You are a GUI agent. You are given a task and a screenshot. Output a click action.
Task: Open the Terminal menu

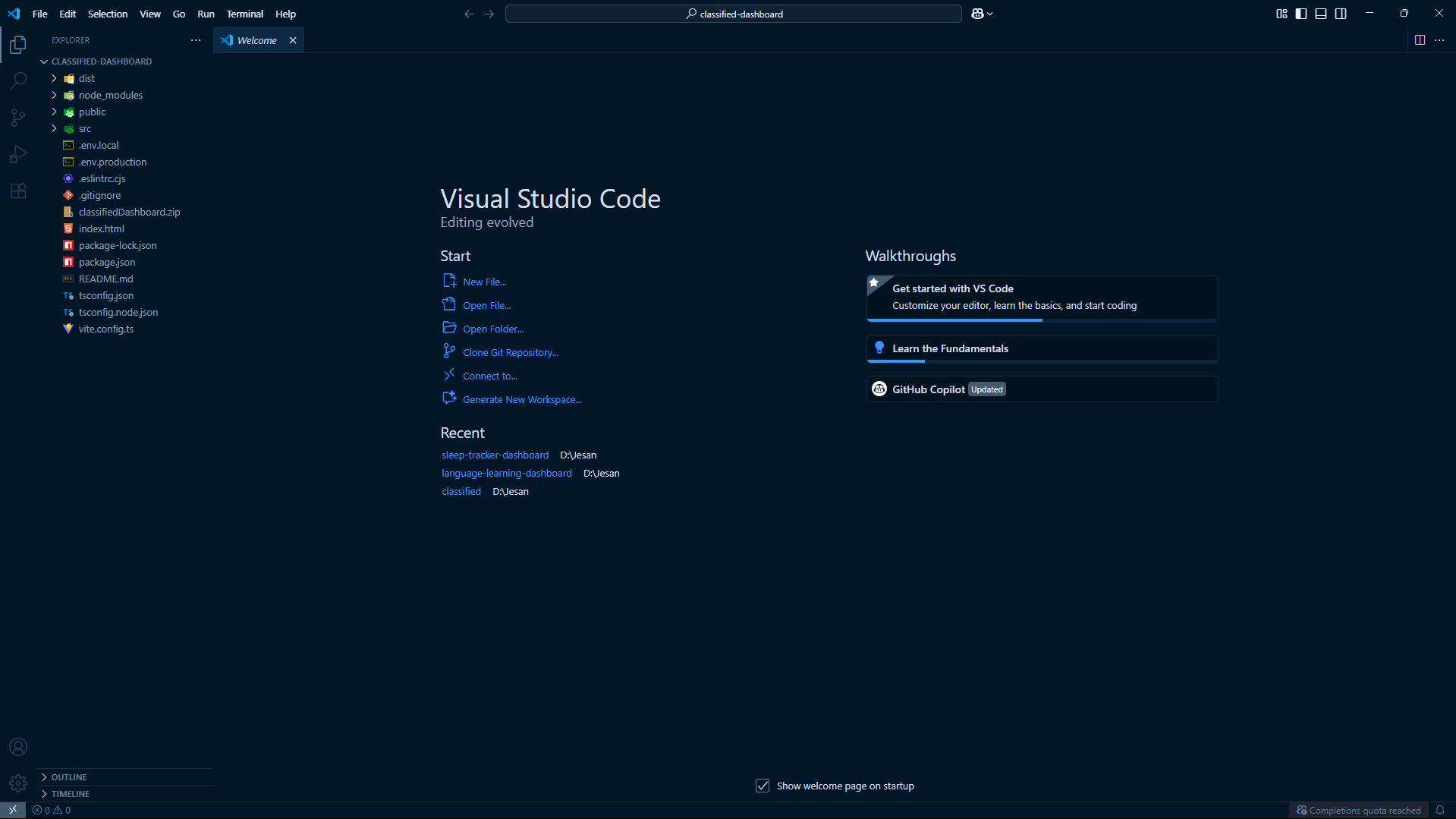244,14
